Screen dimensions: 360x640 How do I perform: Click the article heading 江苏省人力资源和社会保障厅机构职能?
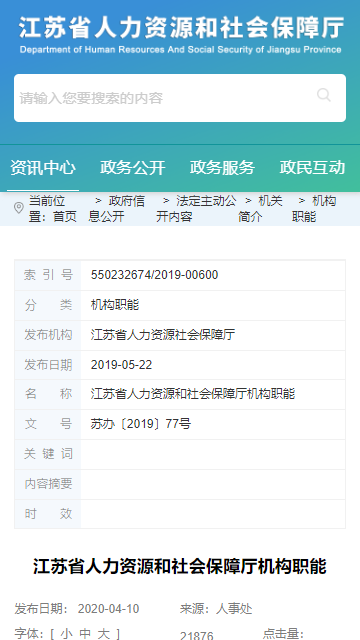tap(180, 567)
